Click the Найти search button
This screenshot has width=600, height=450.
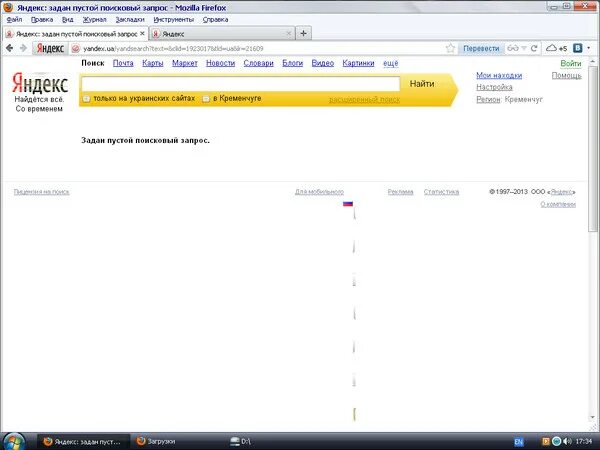pyautogui.click(x=422, y=84)
